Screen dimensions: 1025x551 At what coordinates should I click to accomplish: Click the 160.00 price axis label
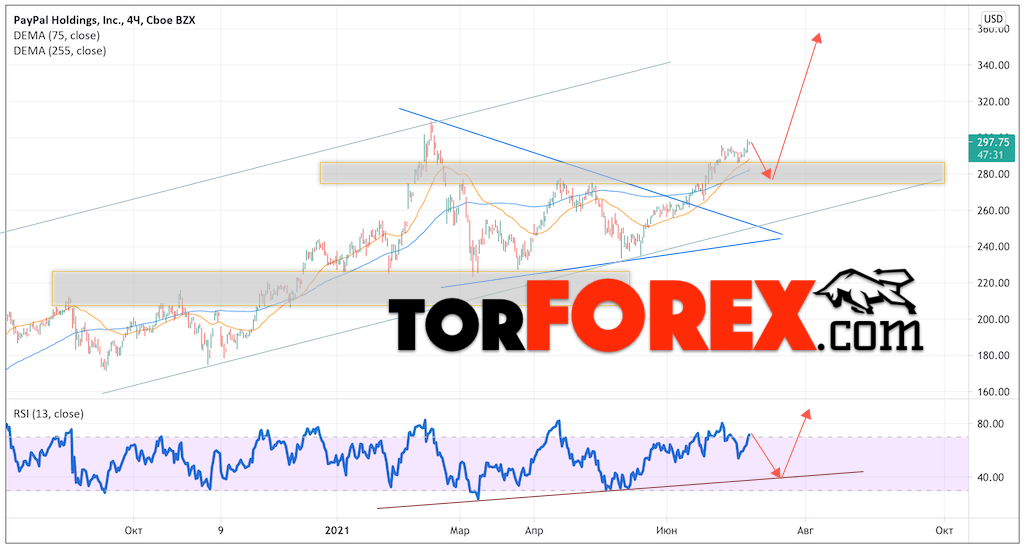pyautogui.click(x=994, y=392)
